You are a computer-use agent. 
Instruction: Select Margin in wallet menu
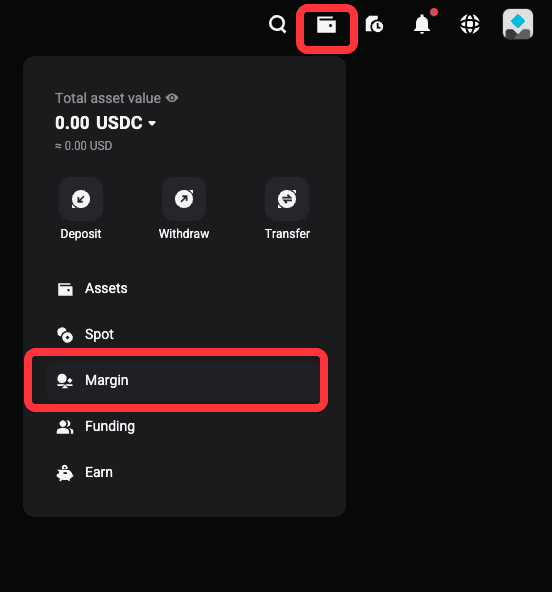[184, 380]
